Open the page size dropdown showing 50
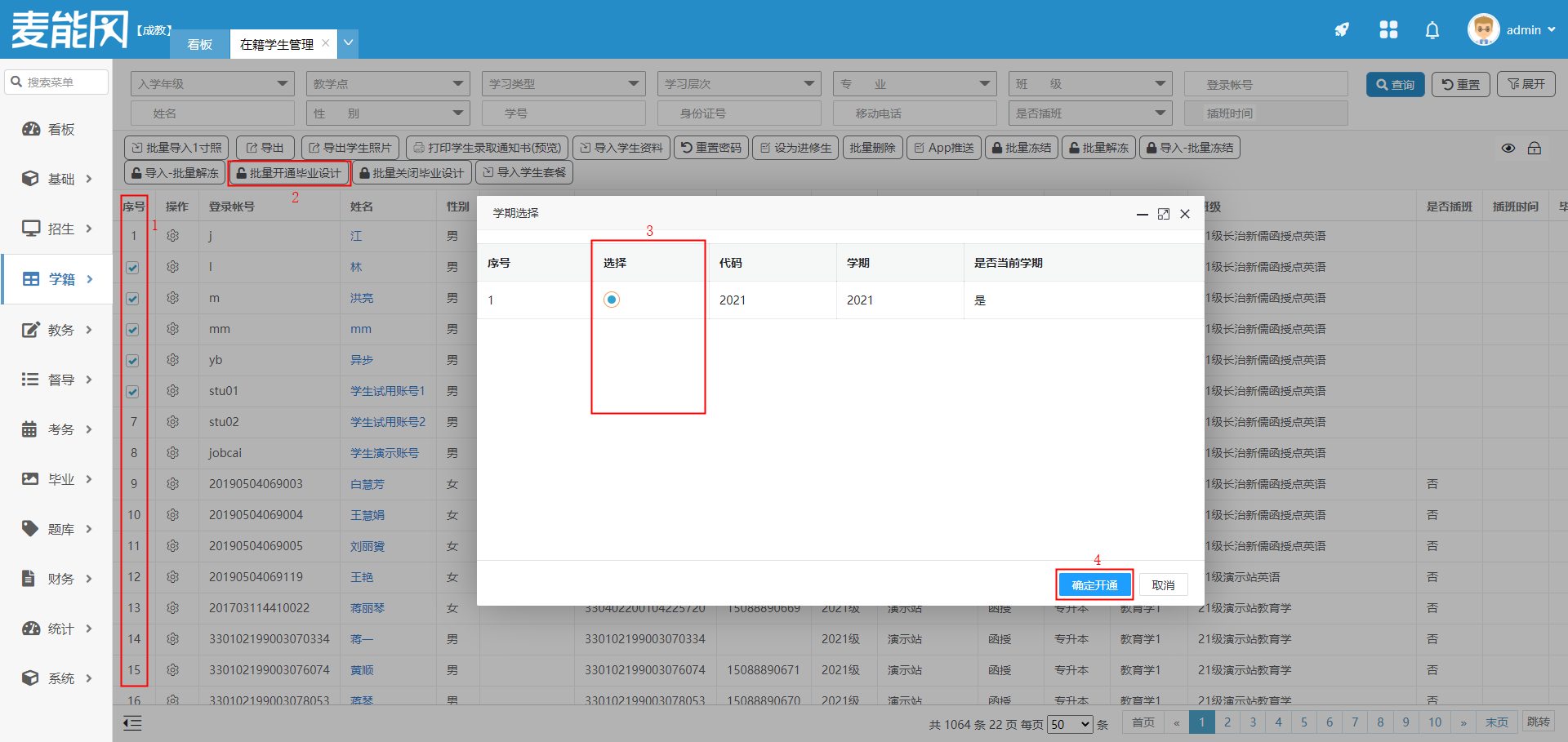 pyautogui.click(x=1070, y=724)
